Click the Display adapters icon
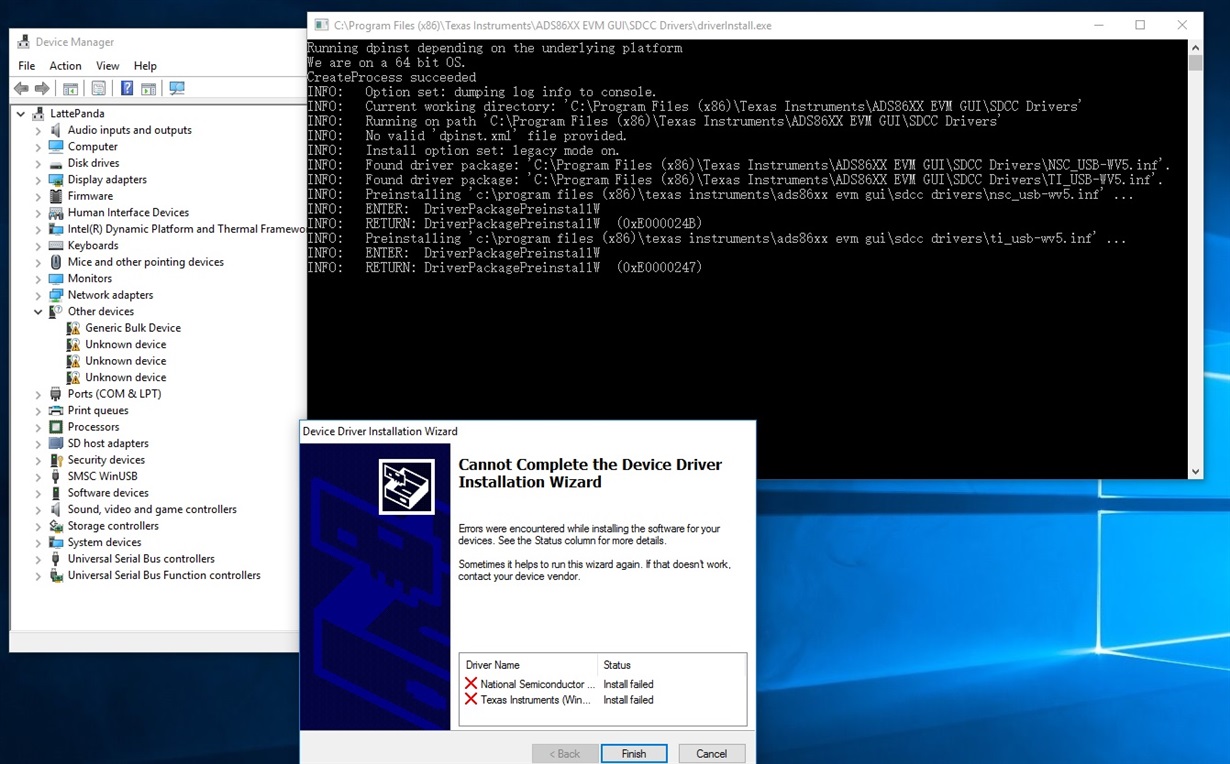Image resolution: width=1230 pixels, height=764 pixels. (x=56, y=179)
